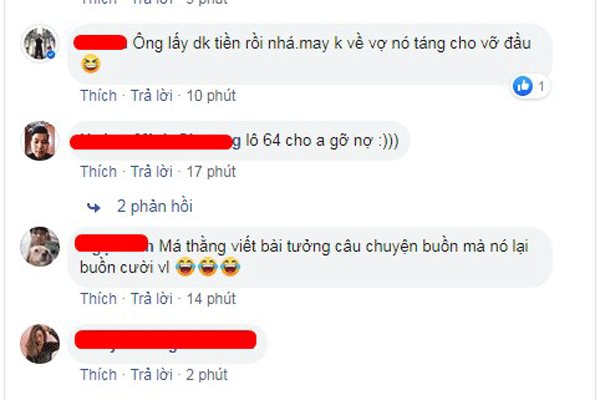The width and height of the screenshot is (600, 400).
Task: Click the like reaction thumbs-up icon
Action: coord(523,86)
